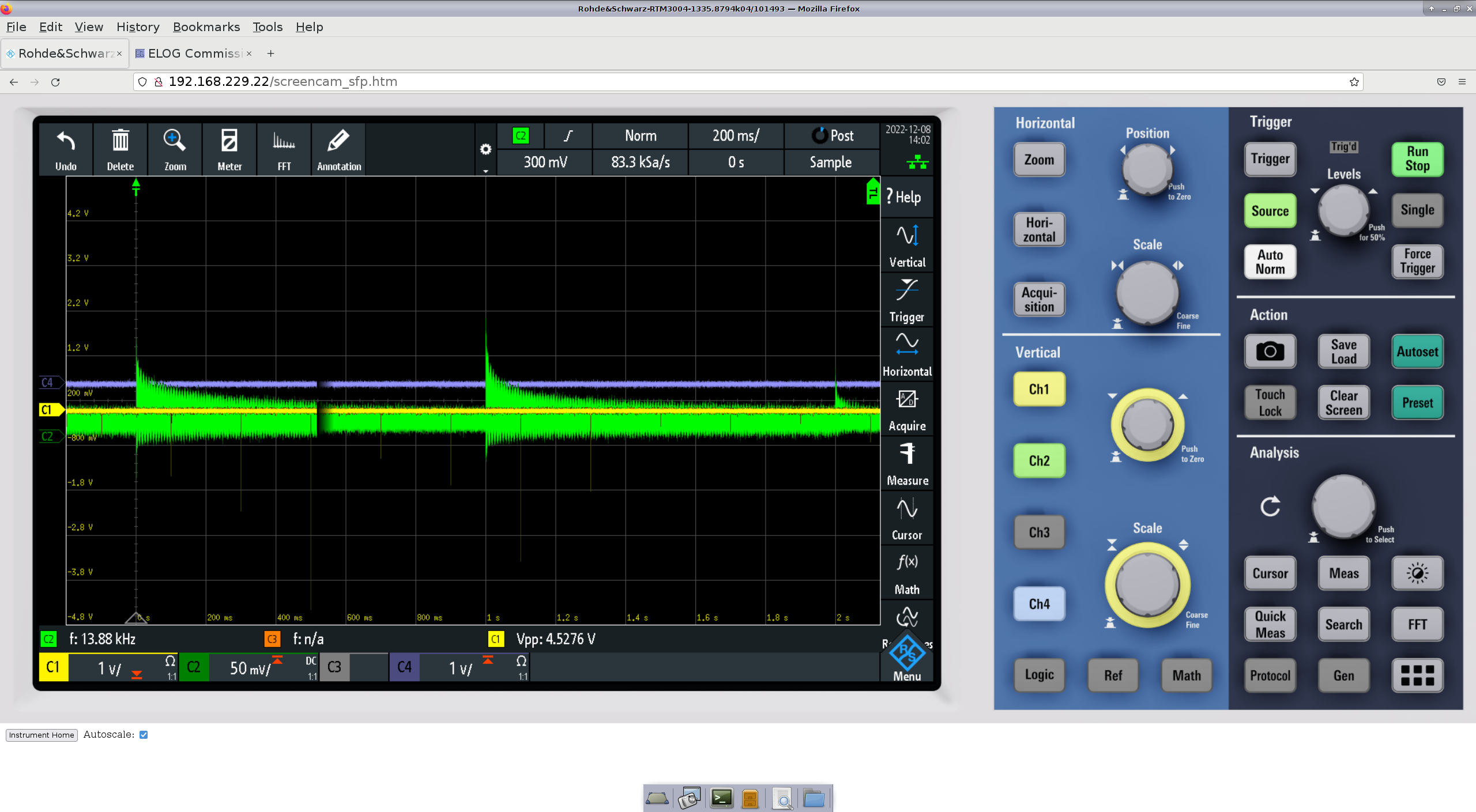This screenshot has height=812, width=1476.
Task: Expand the toolbar settings gear dropdown
Action: click(485, 151)
